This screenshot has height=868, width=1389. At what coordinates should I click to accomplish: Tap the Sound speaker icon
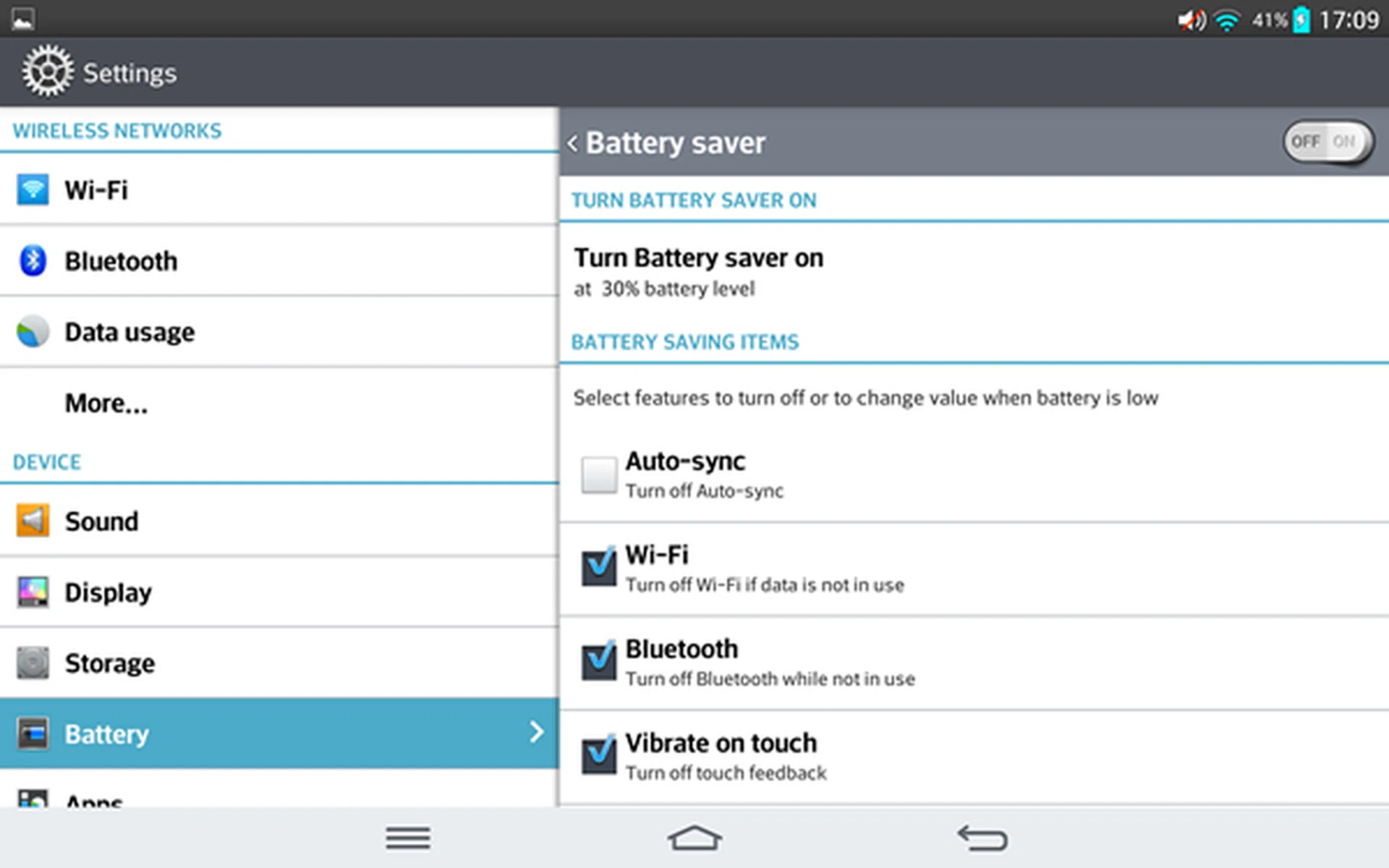click(x=33, y=521)
